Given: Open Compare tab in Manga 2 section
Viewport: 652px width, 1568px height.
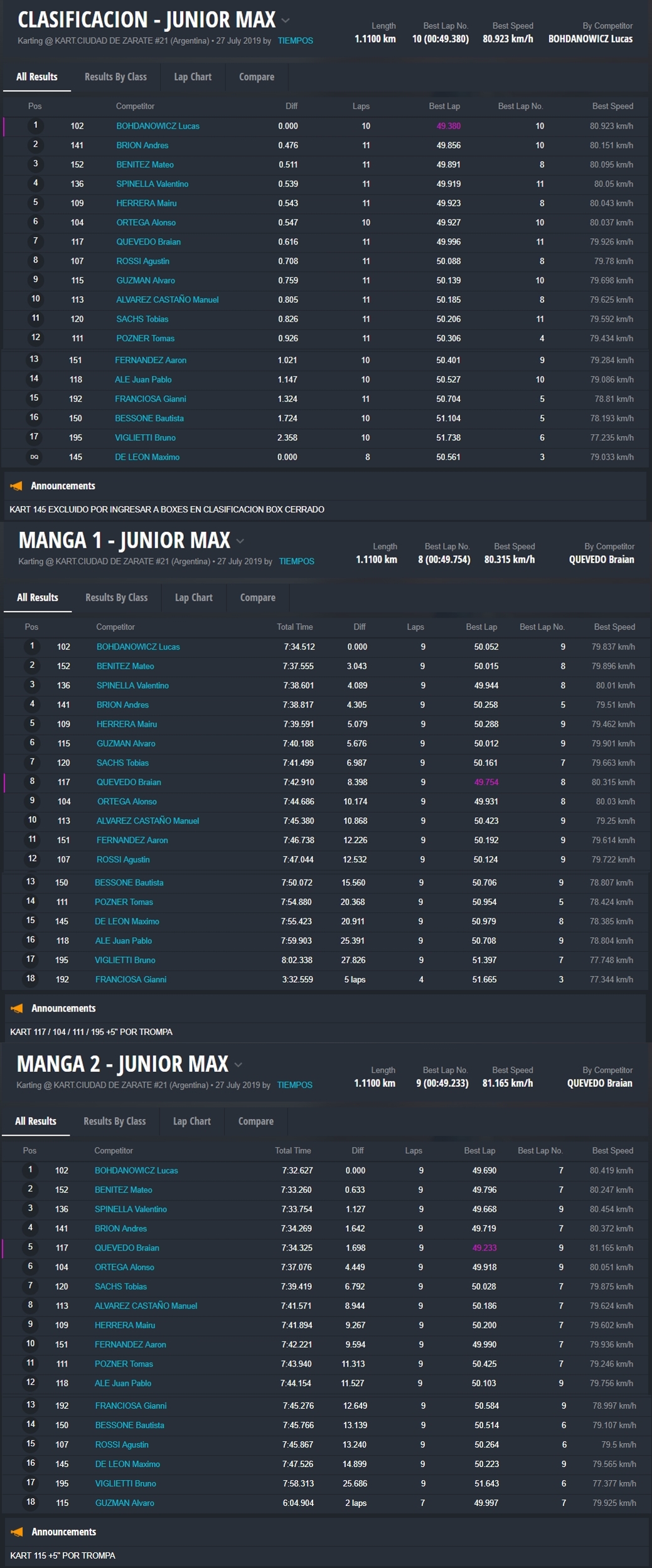Looking at the screenshot, I should coord(255,1121).
